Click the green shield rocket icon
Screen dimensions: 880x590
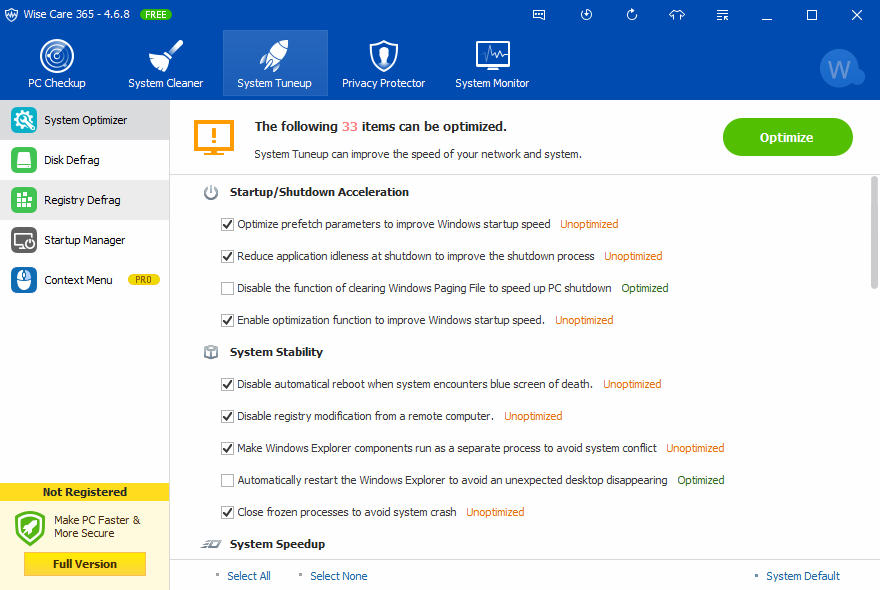[x=30, y=528]
